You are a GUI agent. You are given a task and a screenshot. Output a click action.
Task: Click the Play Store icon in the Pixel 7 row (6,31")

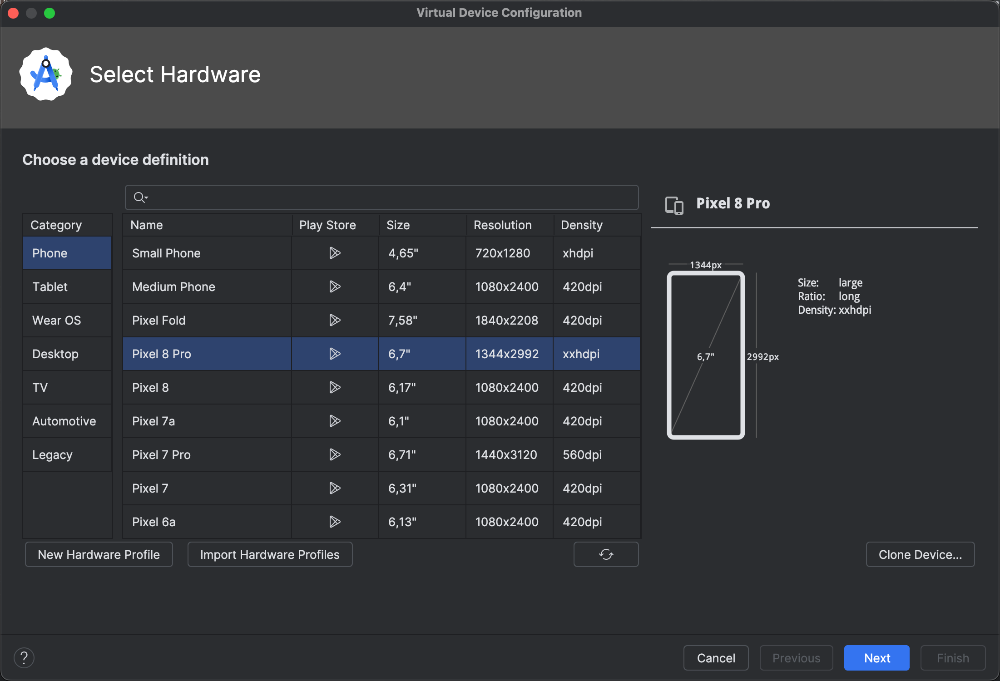335,488
